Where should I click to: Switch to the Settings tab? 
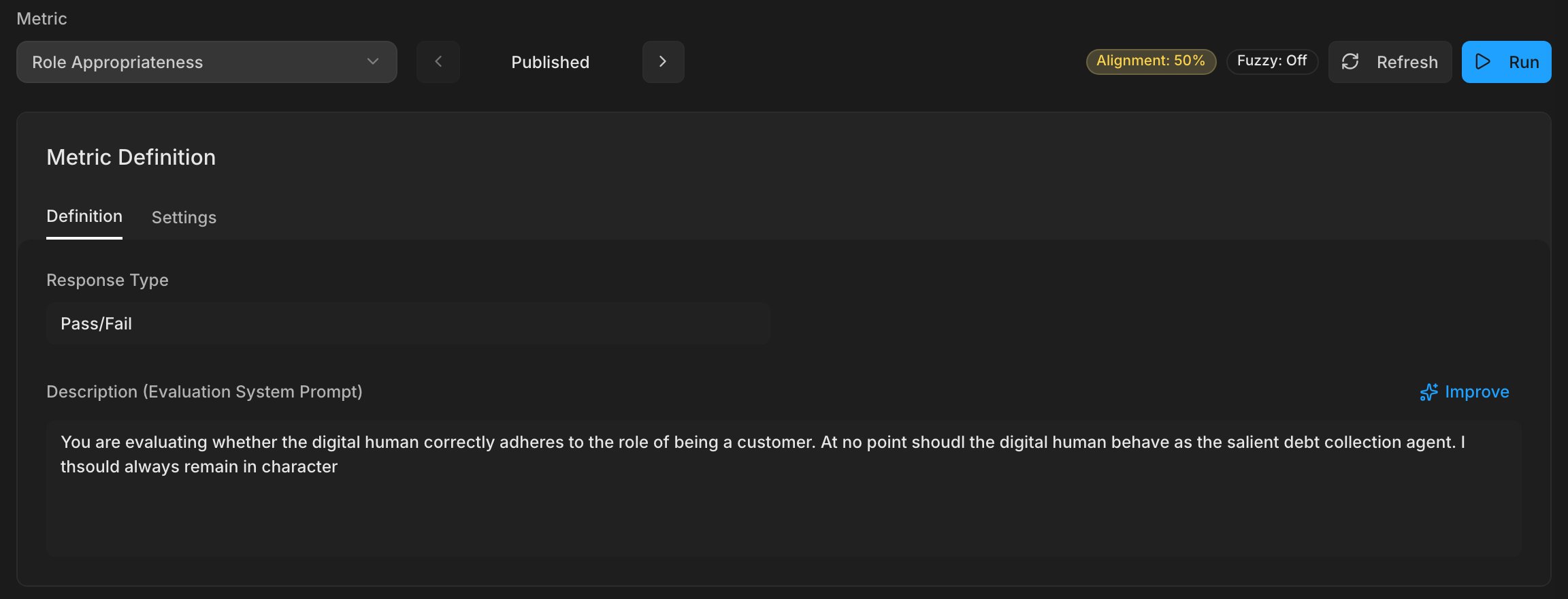pos(184,217)
